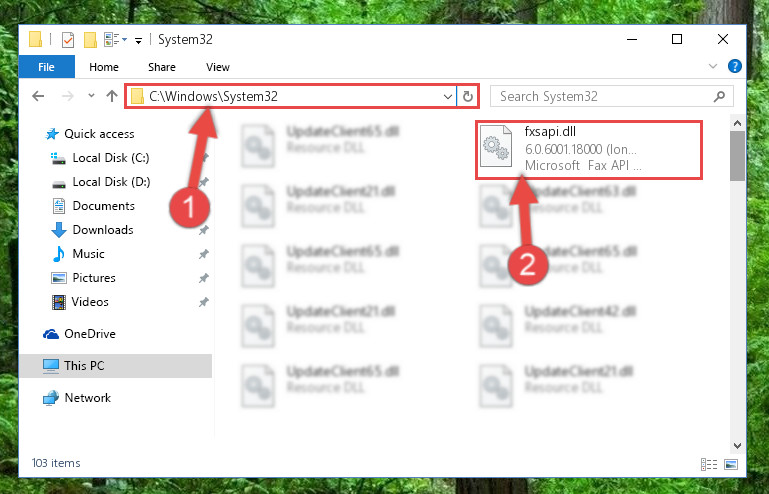Screen dimensions: 769x494
Task: Click the vertical scrollbar thumb
Action: (x=737, y=156)
